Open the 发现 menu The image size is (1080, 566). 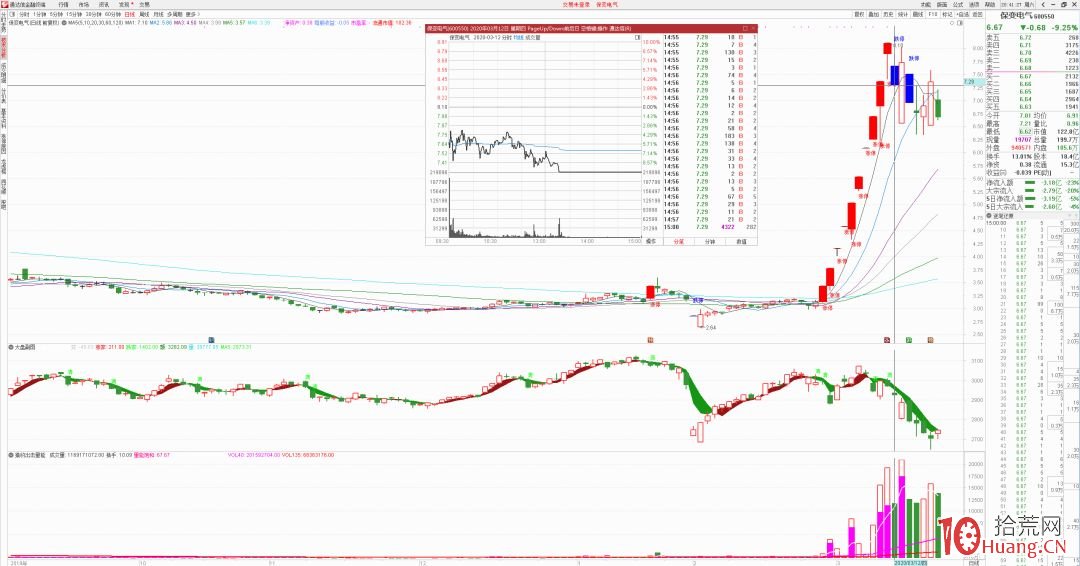tap(124, 4)
